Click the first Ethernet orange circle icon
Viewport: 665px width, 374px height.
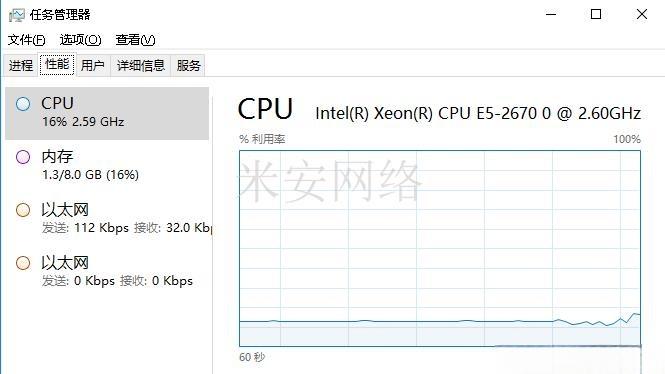(23, 210)
